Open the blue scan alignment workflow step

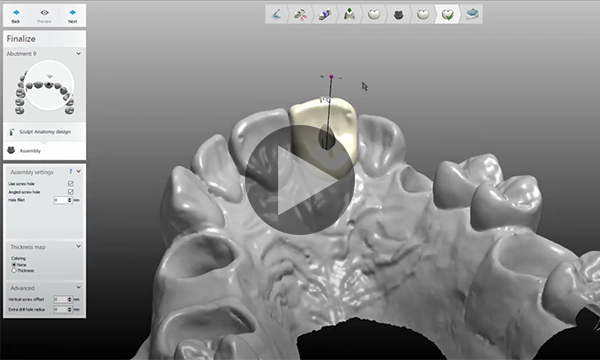point(324,15)
